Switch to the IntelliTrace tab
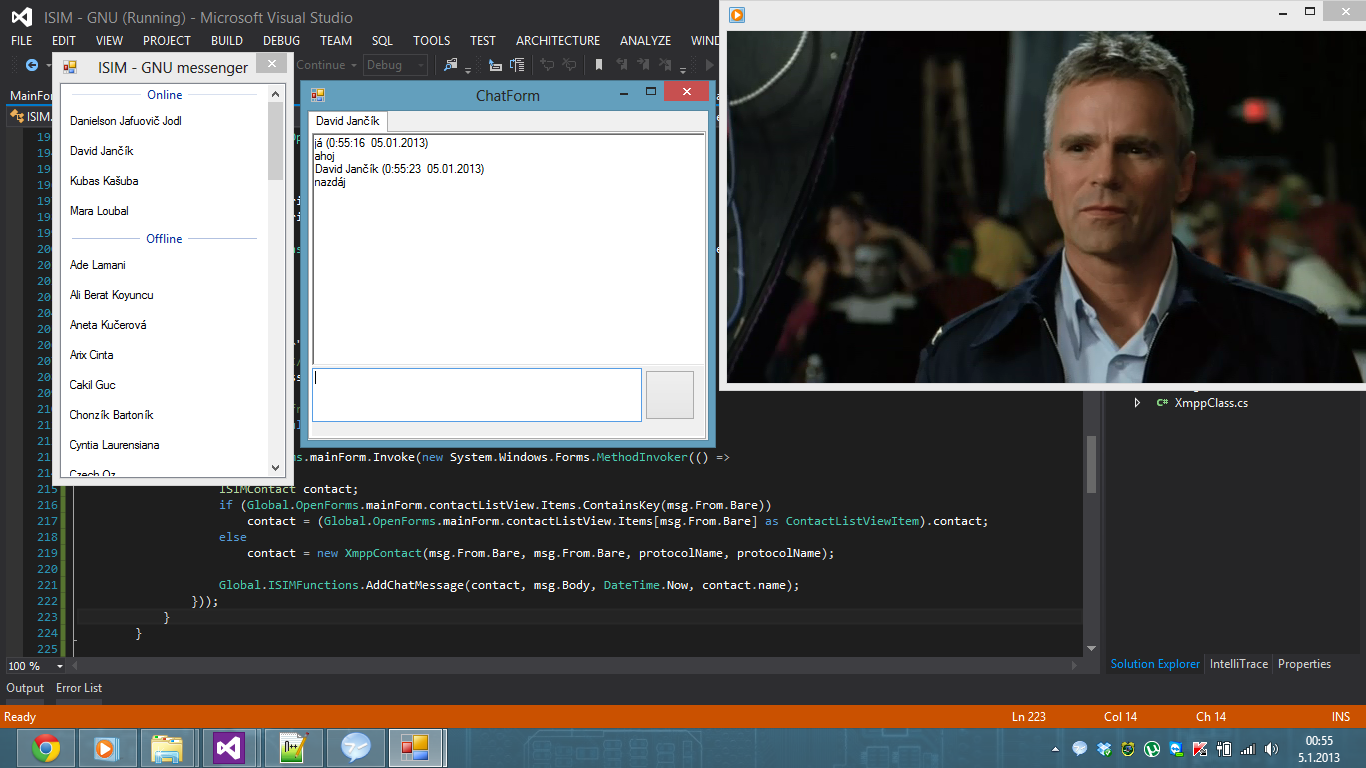Viewport: 1366px width, 768px height. [1239, 664]
